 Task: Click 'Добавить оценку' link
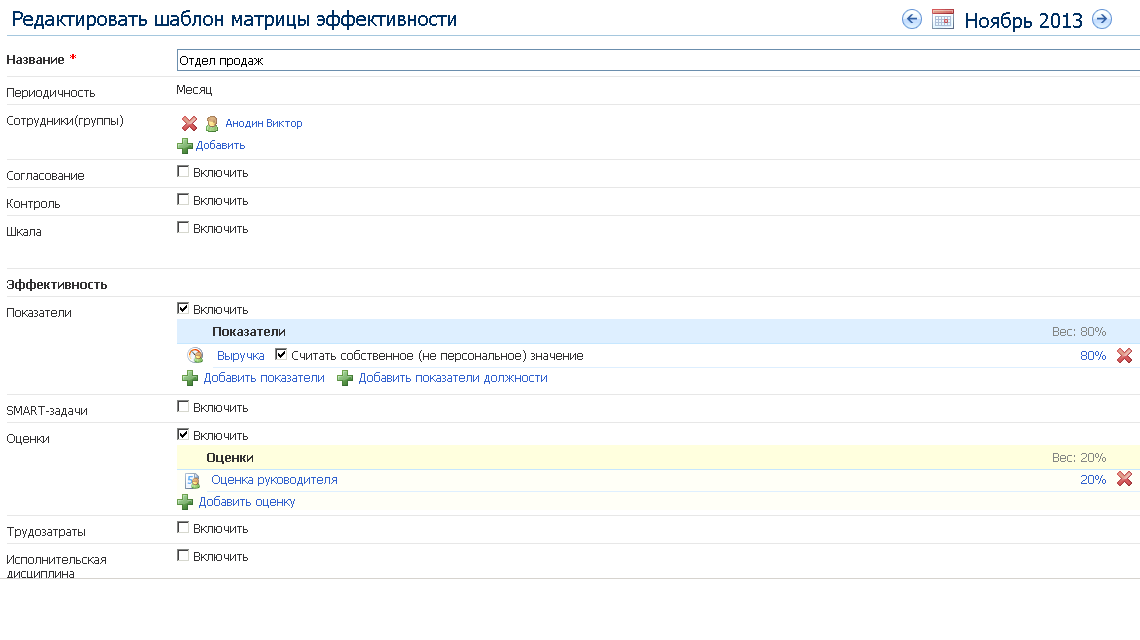click(246, 502)
